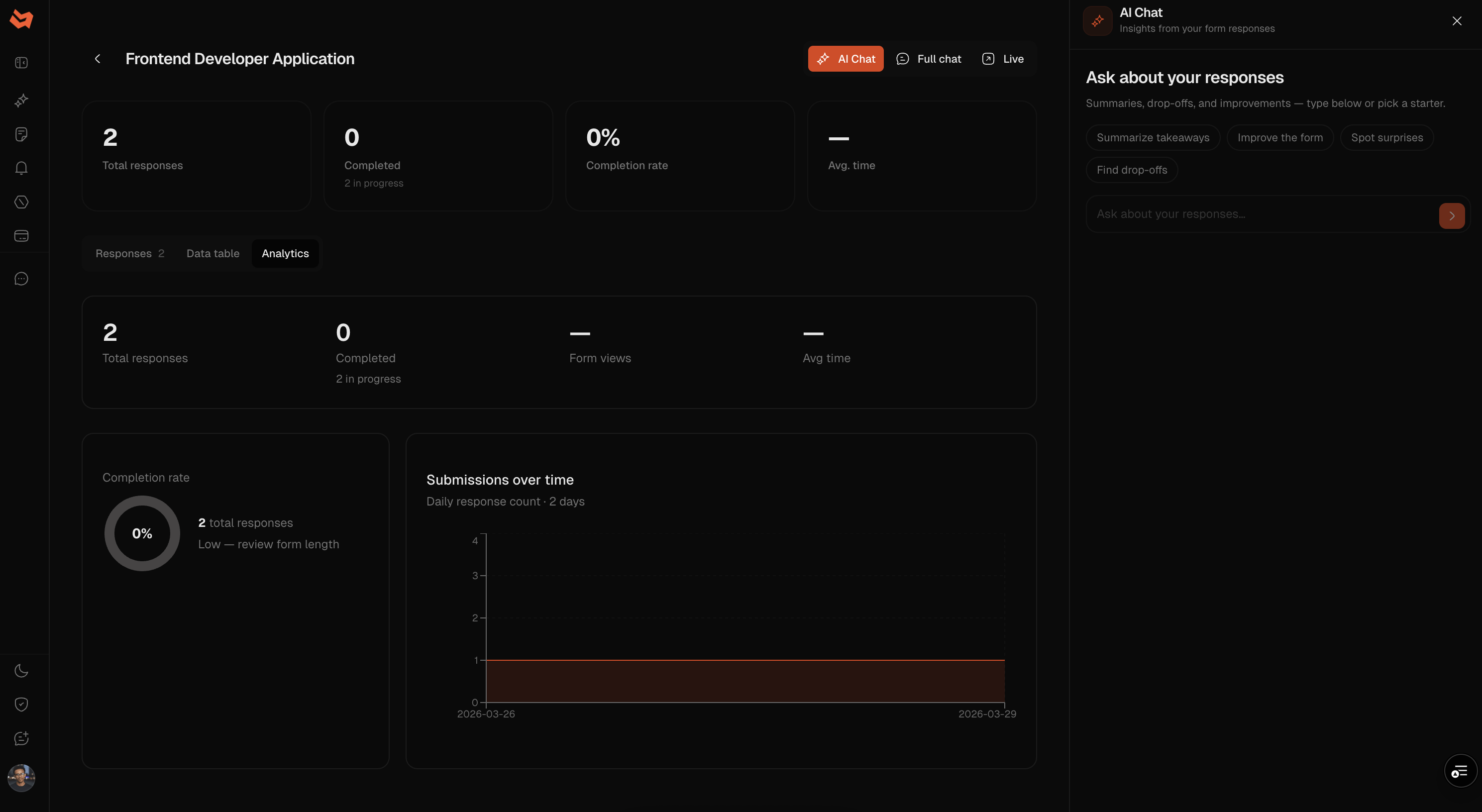Toggle dark mode with the moon icon

(21, 671)
